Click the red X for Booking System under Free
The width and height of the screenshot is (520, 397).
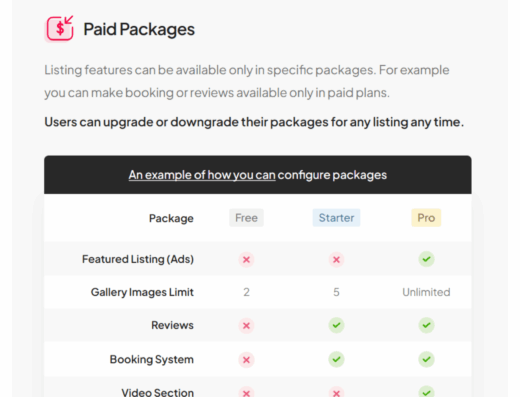(x=246, y=360)
